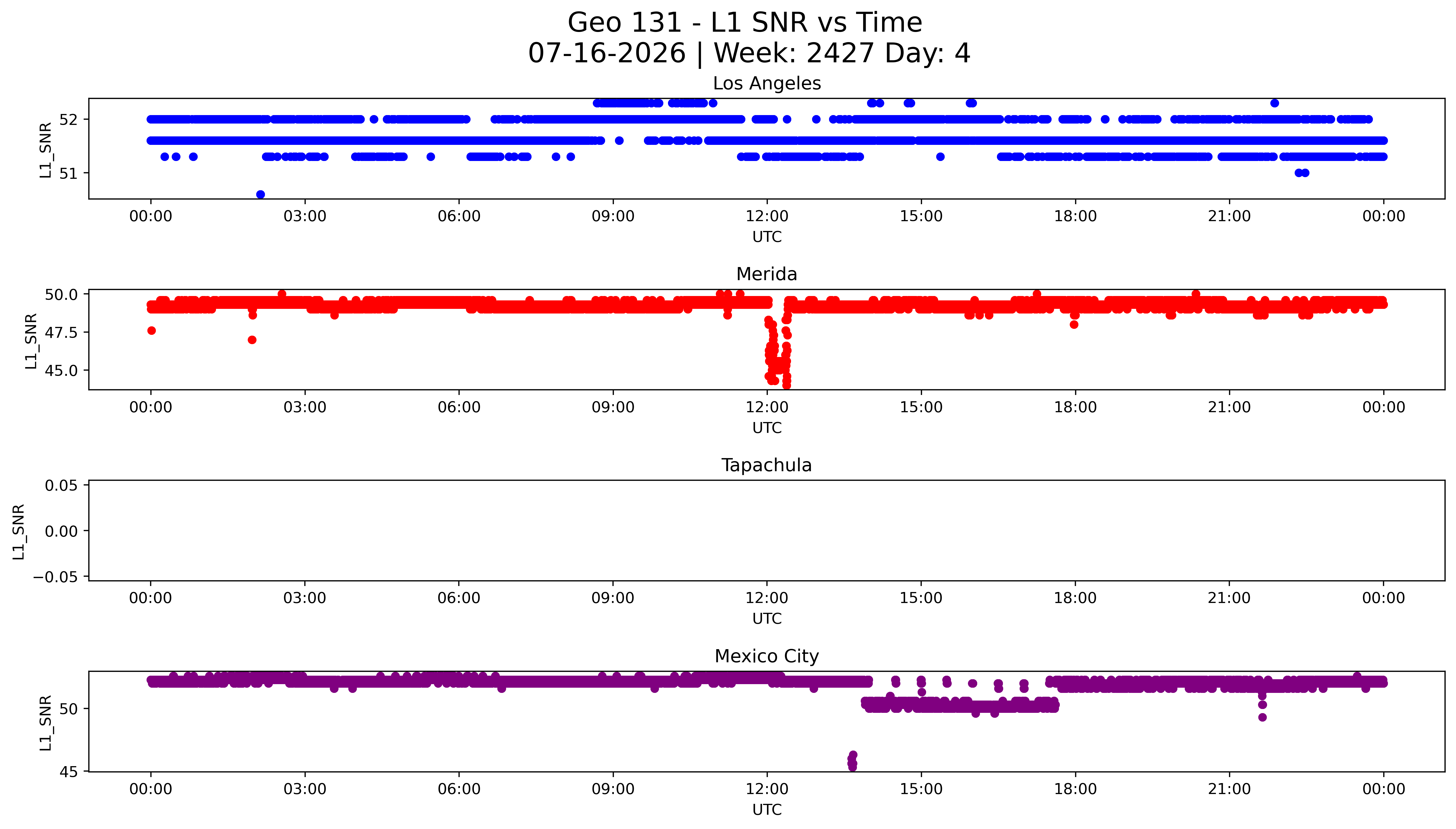
Task: Click the UTC axis label under Mexico City
Action: (766, 810)
